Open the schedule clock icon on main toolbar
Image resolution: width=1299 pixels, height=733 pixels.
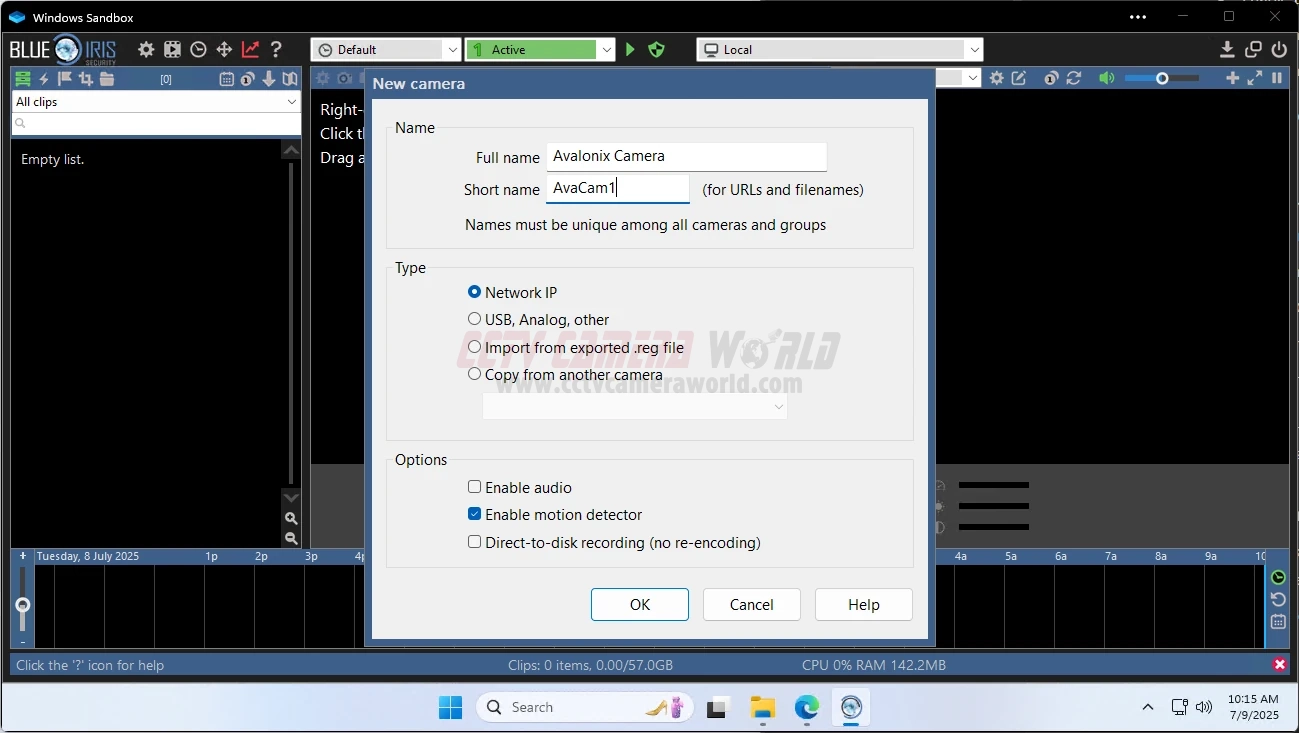198,49
